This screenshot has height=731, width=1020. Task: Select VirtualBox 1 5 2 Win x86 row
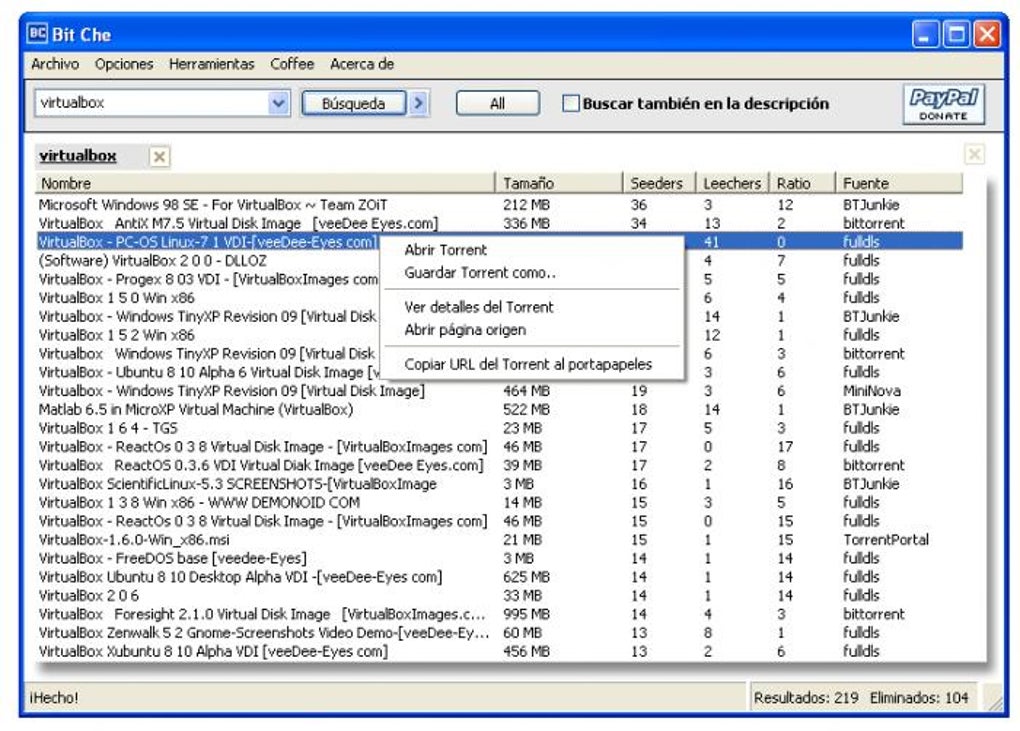pyautogui.click(x=208, y=335)
